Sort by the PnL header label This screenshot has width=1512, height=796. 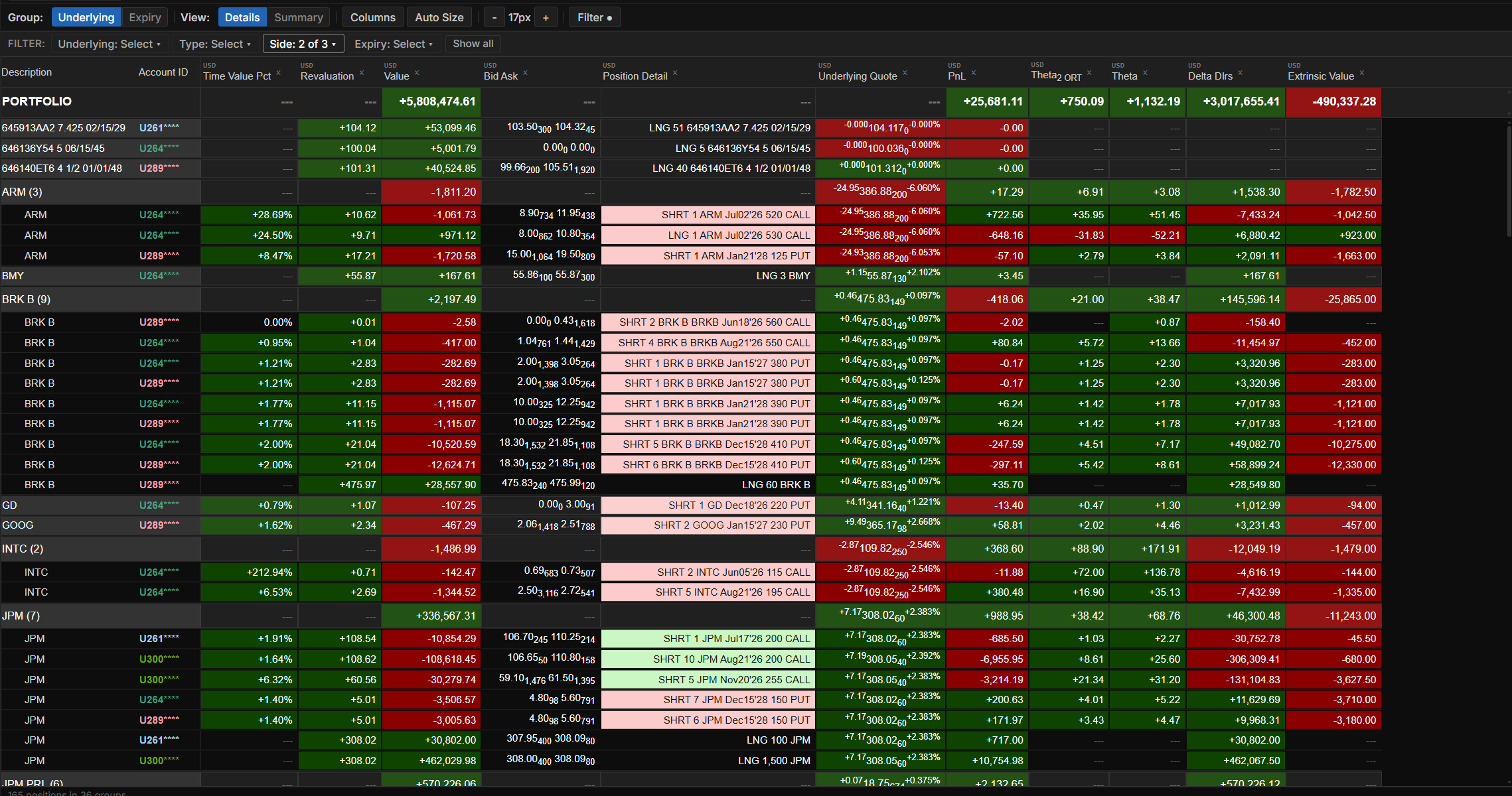pyautogui.click(x=956, y=76)
